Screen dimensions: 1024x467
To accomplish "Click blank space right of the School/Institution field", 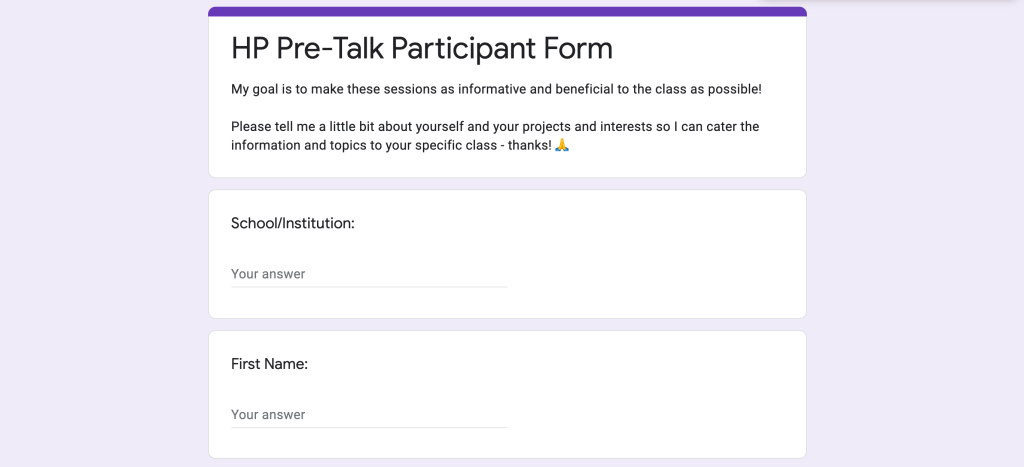I will 650,274.
